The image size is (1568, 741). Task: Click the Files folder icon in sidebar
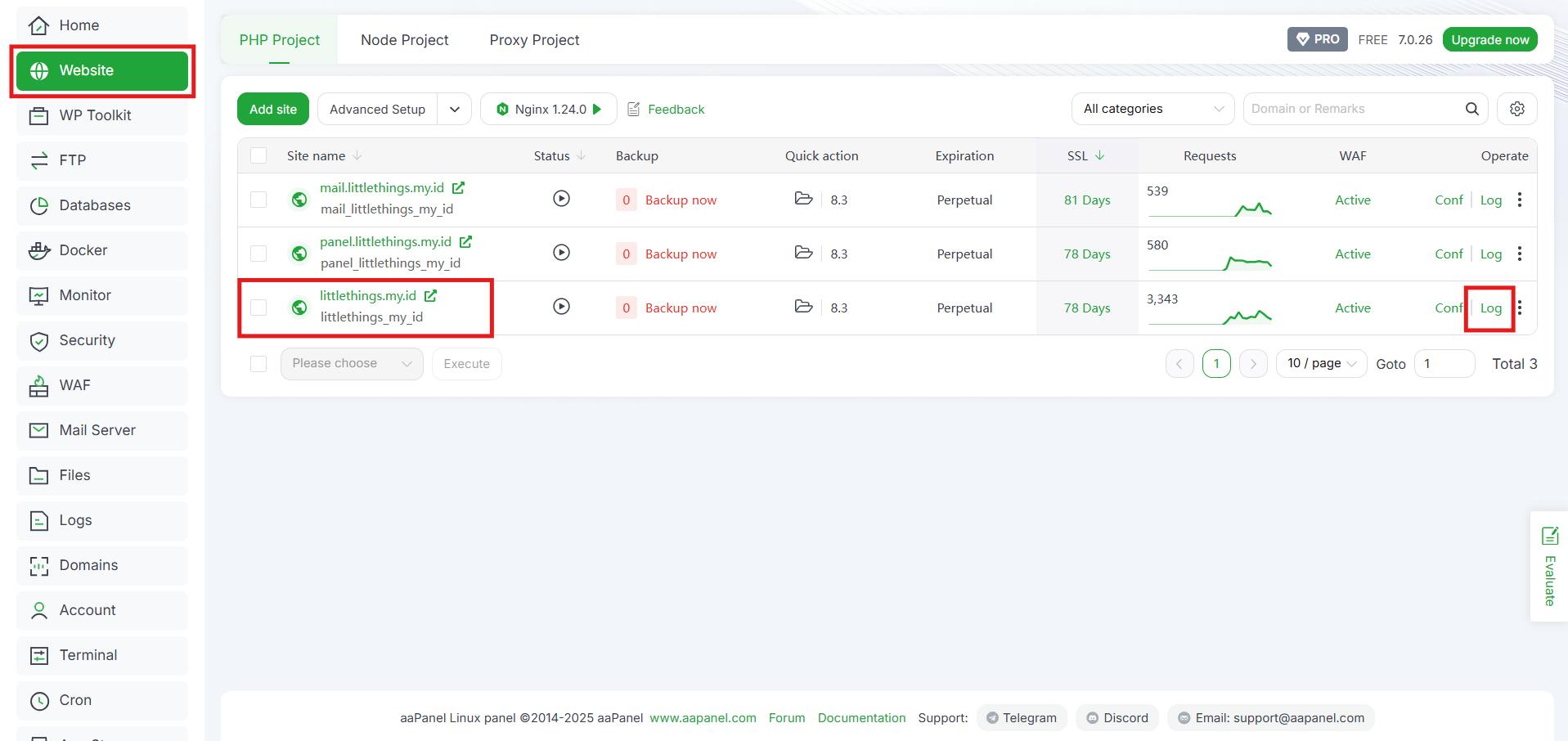(x=38, y=476)
